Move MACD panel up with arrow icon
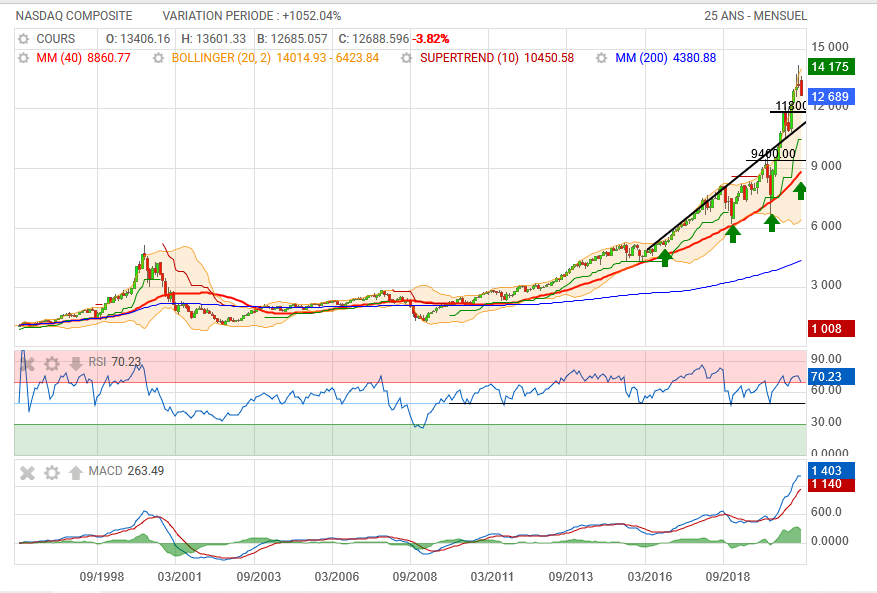The image size is (877, 593). [x=76, y=473]
